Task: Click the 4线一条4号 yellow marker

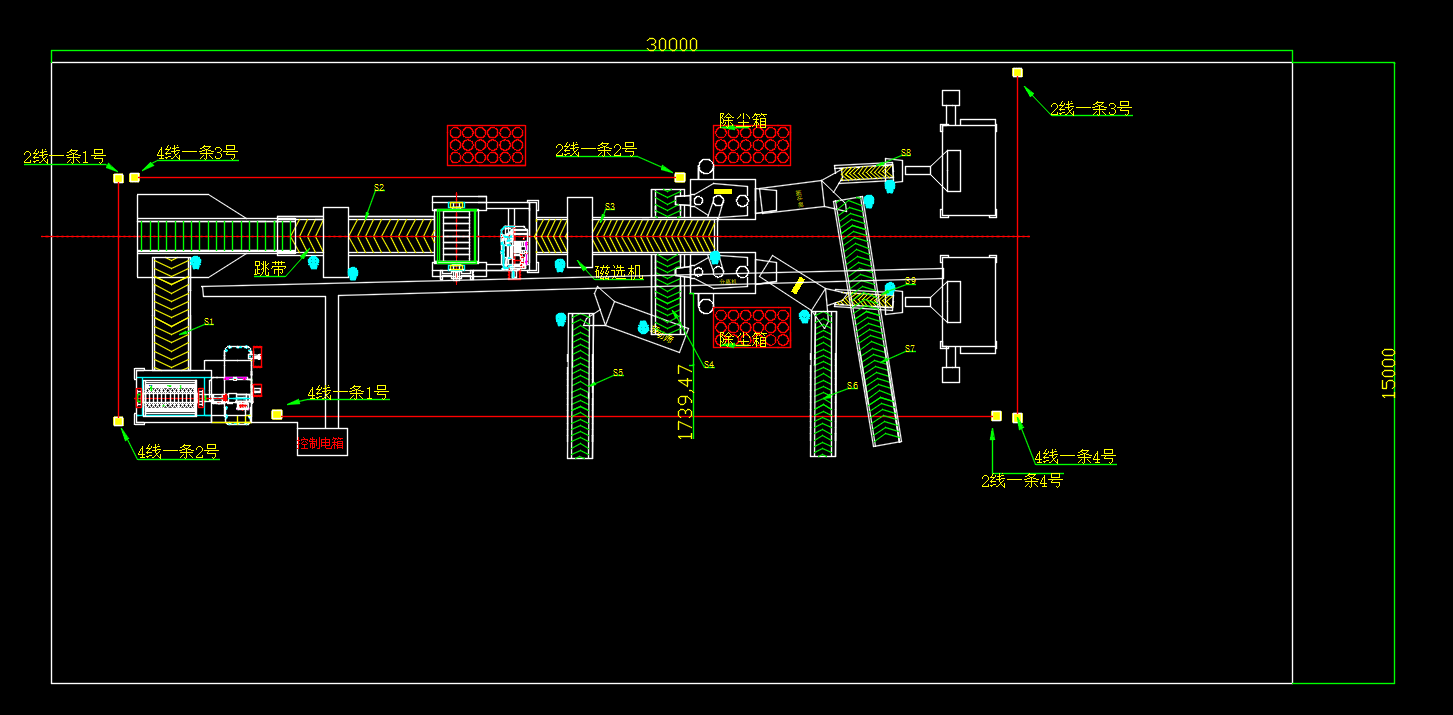Action: [x=1017, y=417]
